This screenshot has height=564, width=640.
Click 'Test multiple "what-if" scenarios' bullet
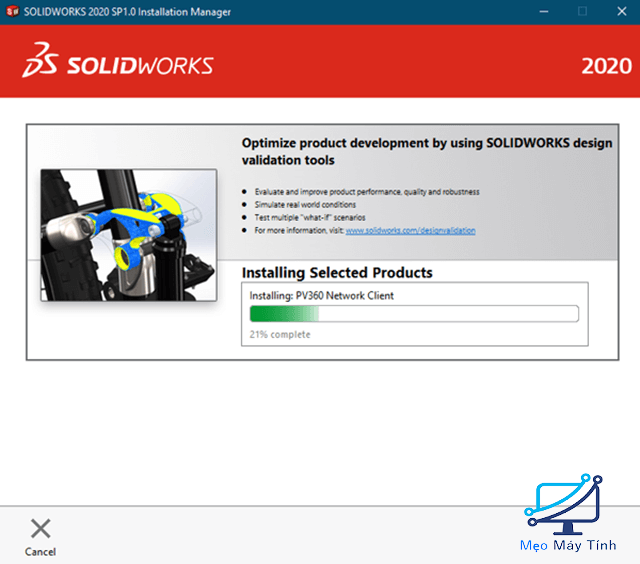[310, 218]
